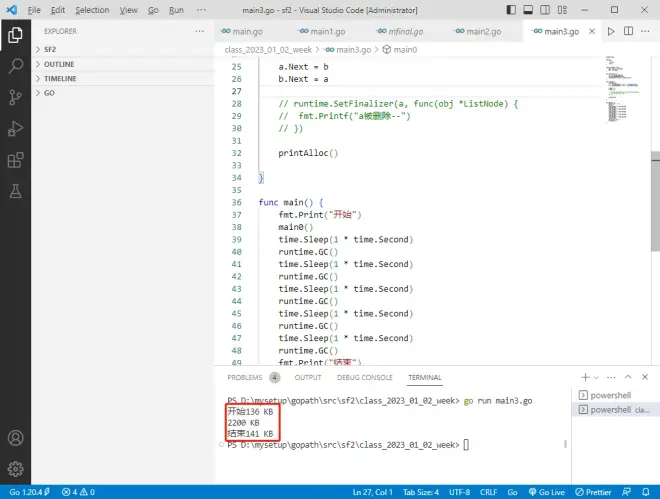Open Explorer views and more actions ellipsis
The height and width of the screenshot is (499, 660).
click(x=200, y=31)
